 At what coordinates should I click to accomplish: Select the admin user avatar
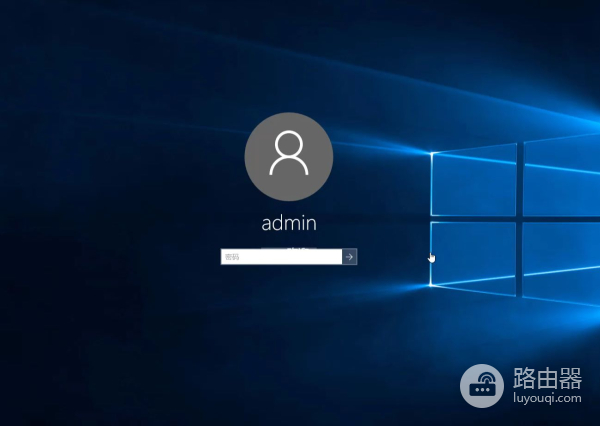289,157
